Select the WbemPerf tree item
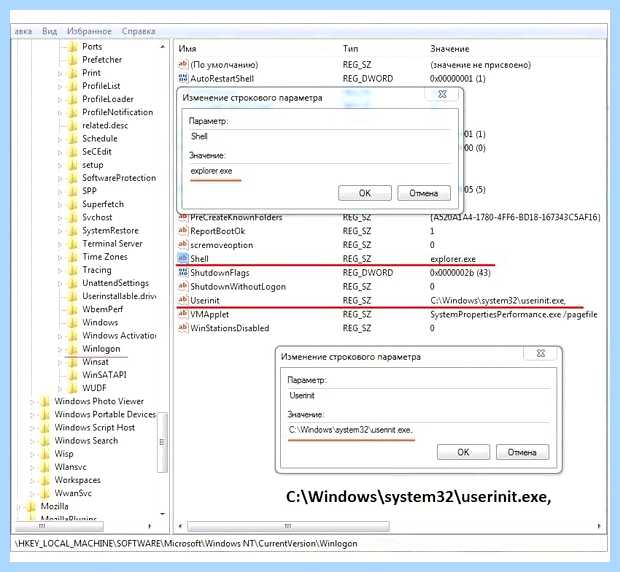This screenshot has width=620, height=572. click(102, 309)
